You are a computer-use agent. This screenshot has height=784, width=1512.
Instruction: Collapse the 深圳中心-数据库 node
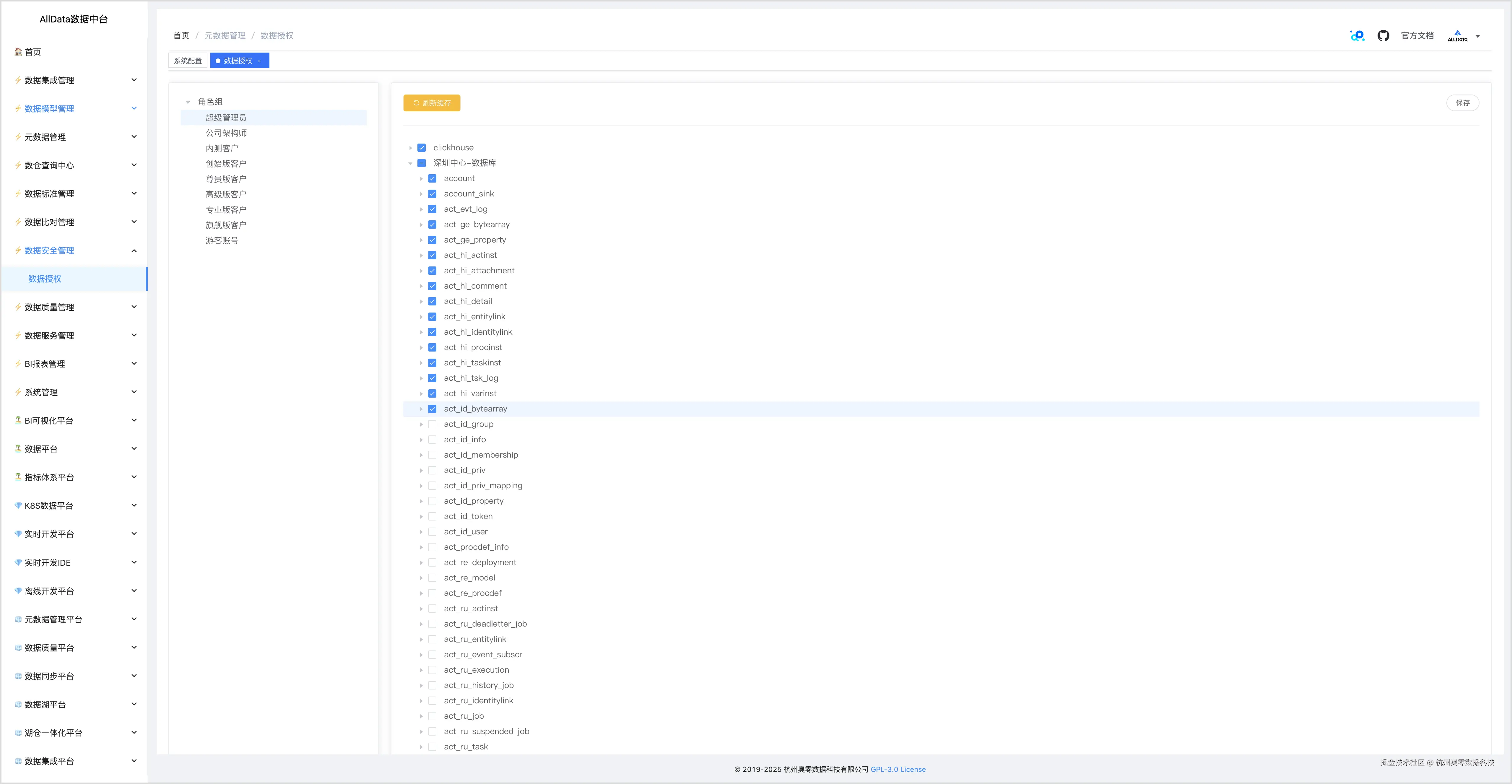410,163
